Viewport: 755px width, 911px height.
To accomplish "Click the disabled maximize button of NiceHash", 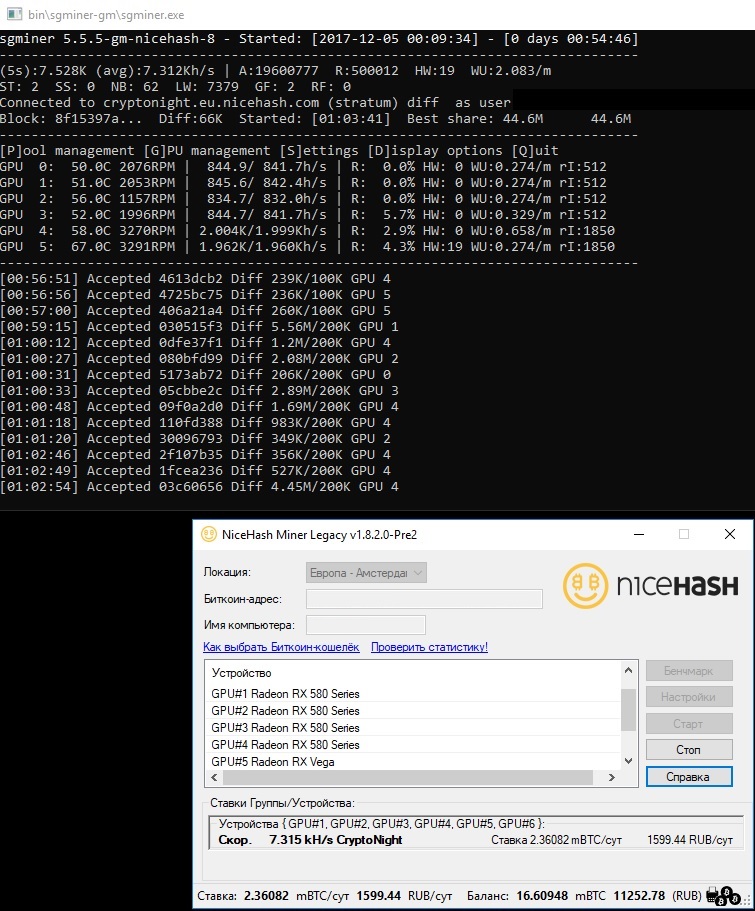I will pos(684,534).
